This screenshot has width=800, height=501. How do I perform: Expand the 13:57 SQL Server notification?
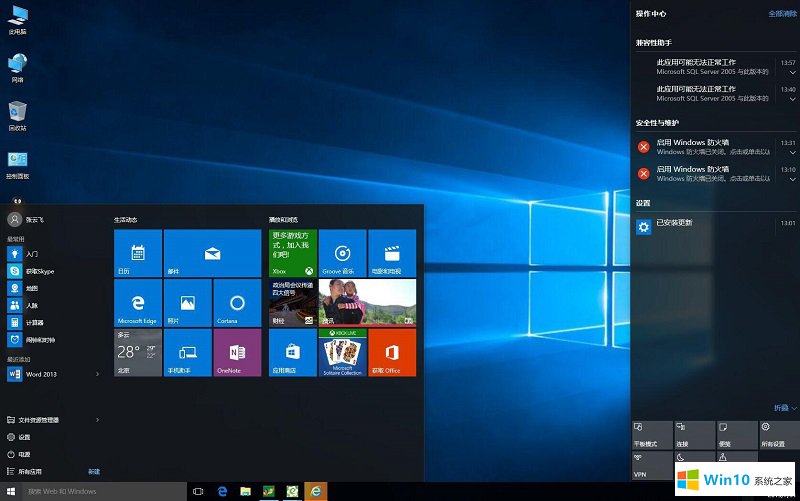[x=792, y=72]
